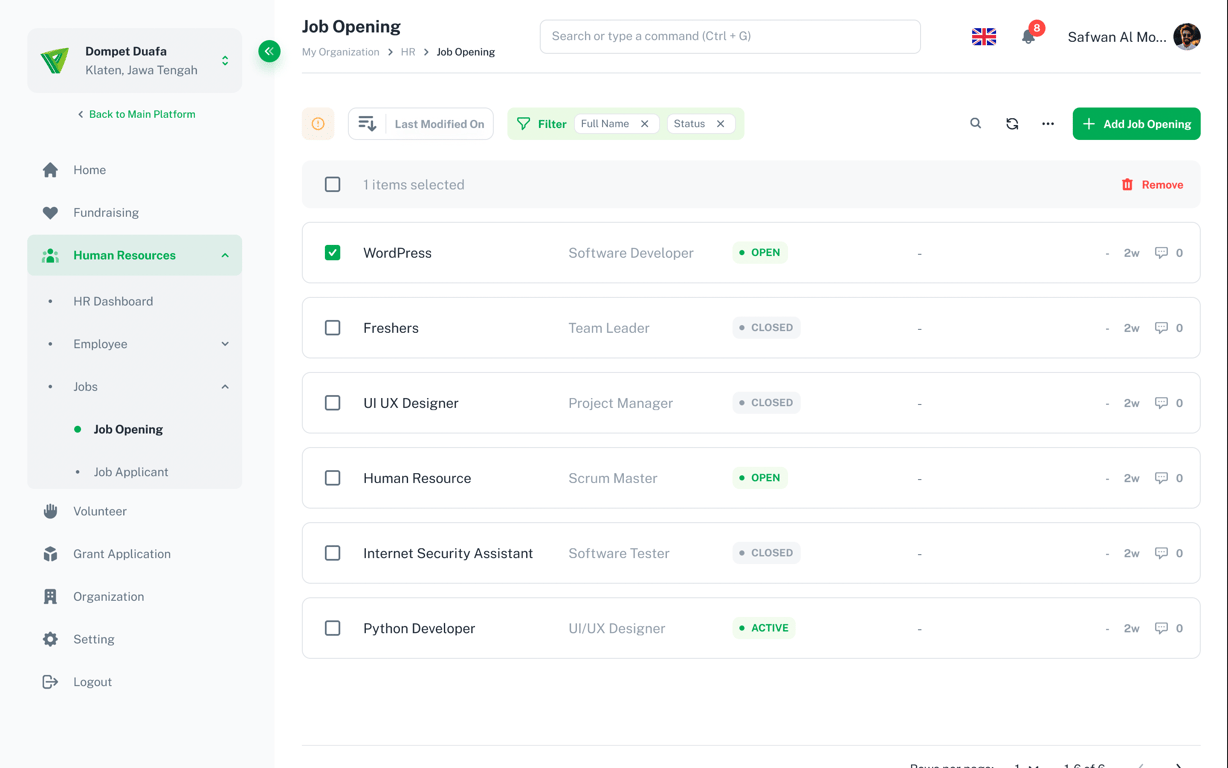Open Job Applicant in the sidebar

pos(131,472)
